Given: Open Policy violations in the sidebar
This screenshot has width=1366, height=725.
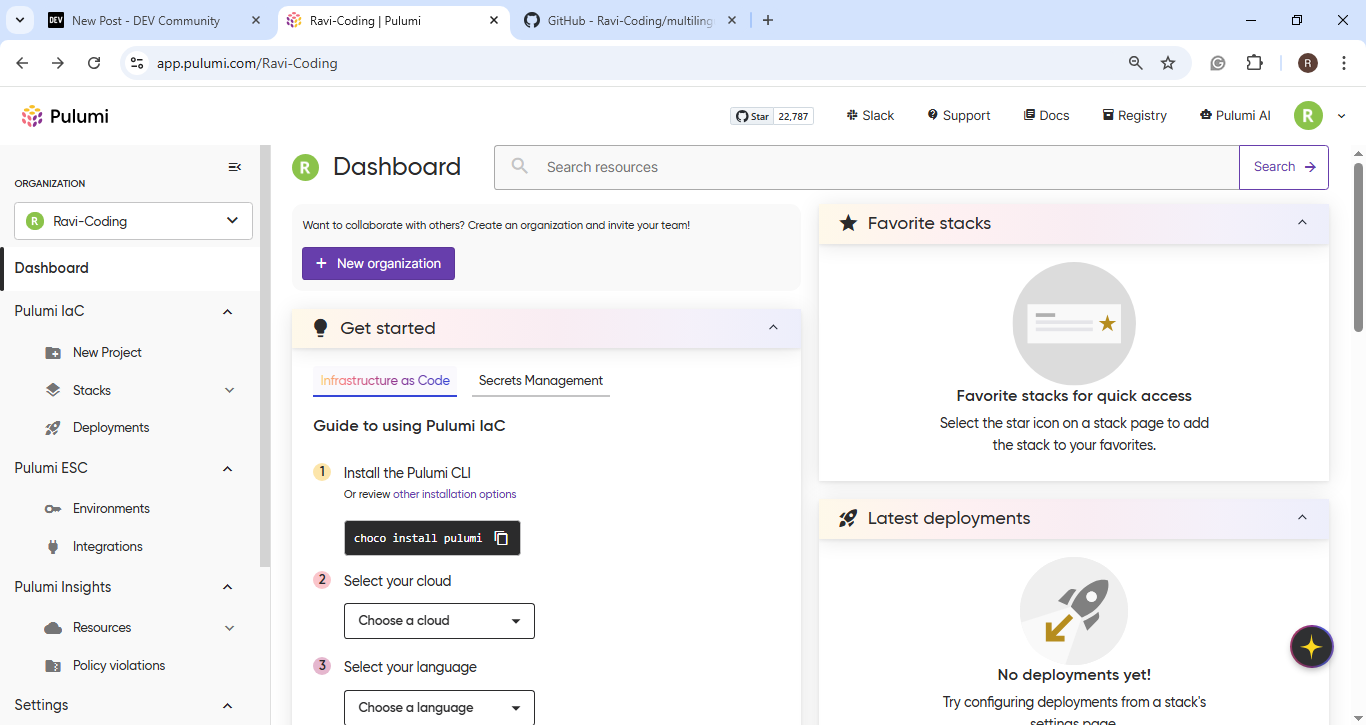Looking at the screenshot, I should tap(119, 666).
